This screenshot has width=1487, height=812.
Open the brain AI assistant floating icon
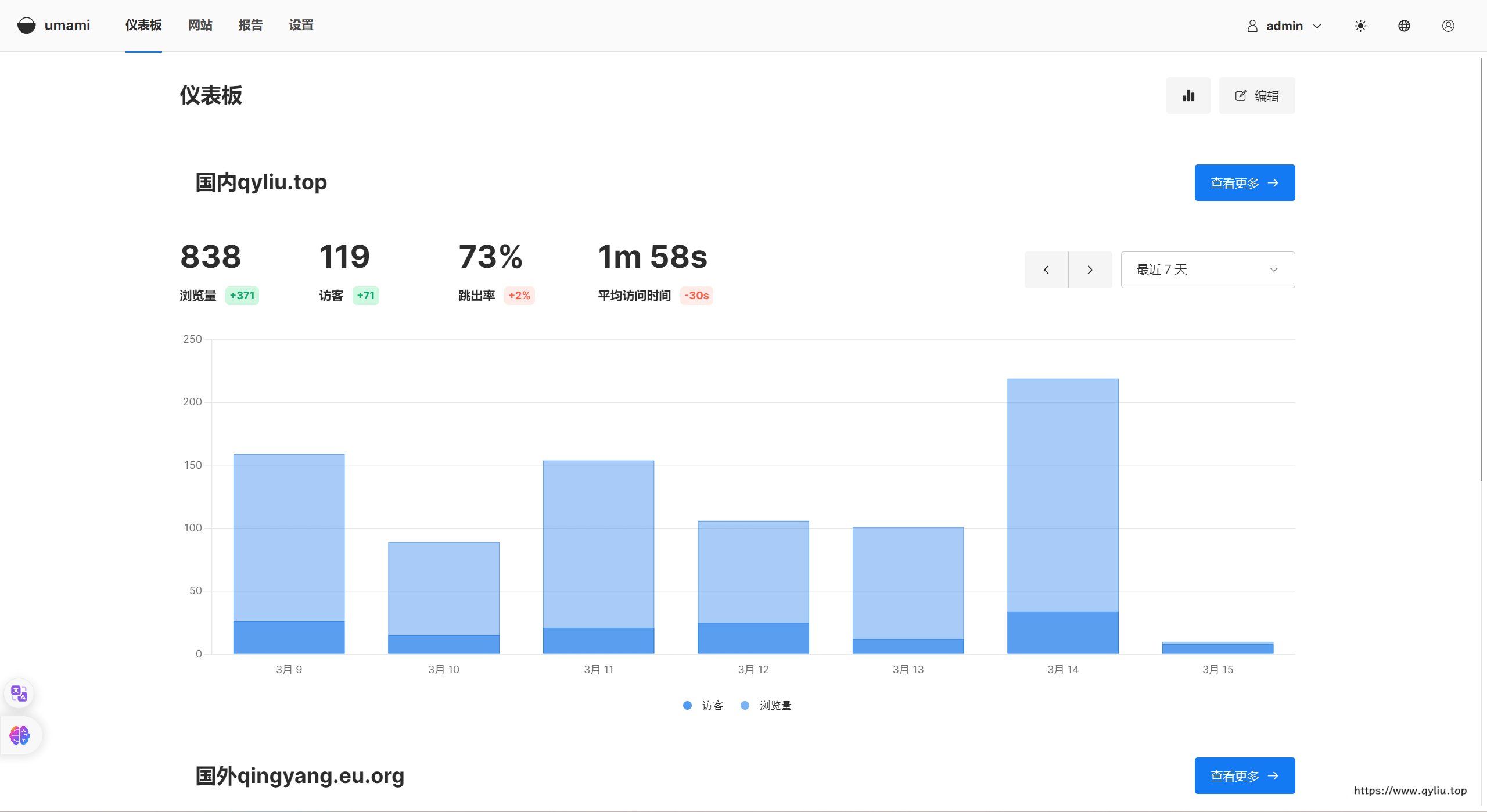click(x=20, y=735)
